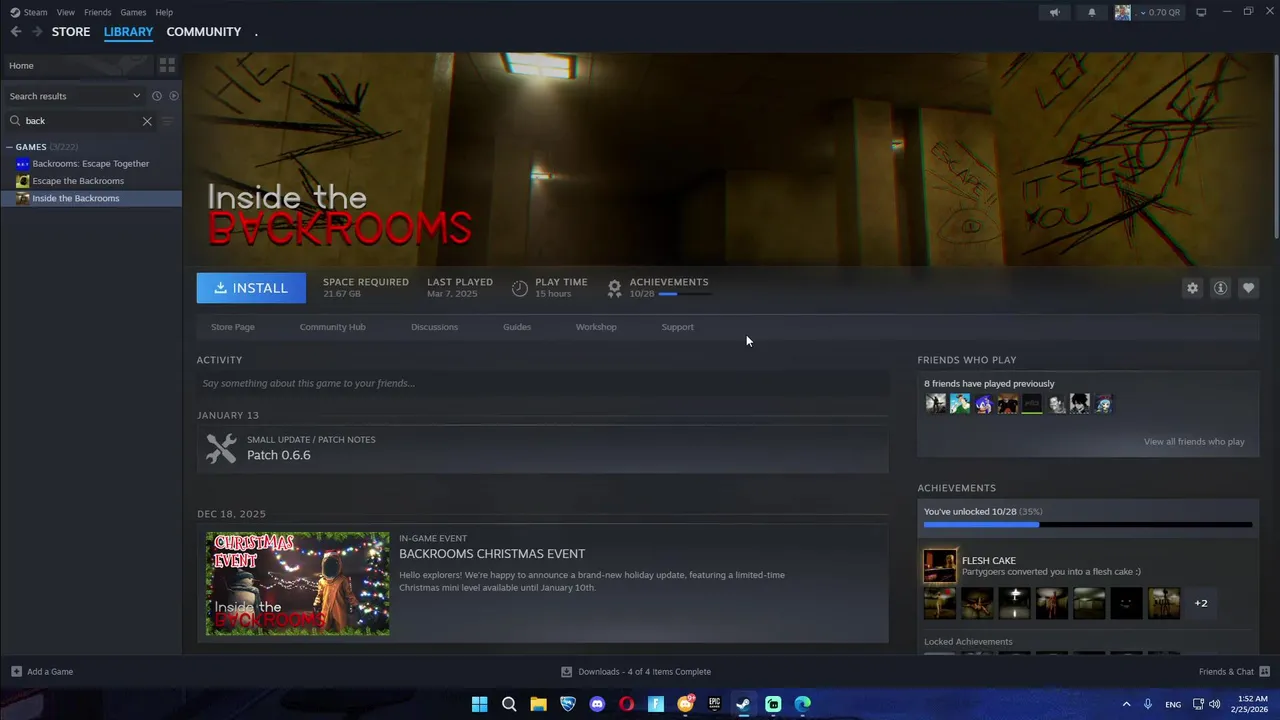Show the +2 more achievements
This screenshot has width=1280, height=720.
[1201, 603]
